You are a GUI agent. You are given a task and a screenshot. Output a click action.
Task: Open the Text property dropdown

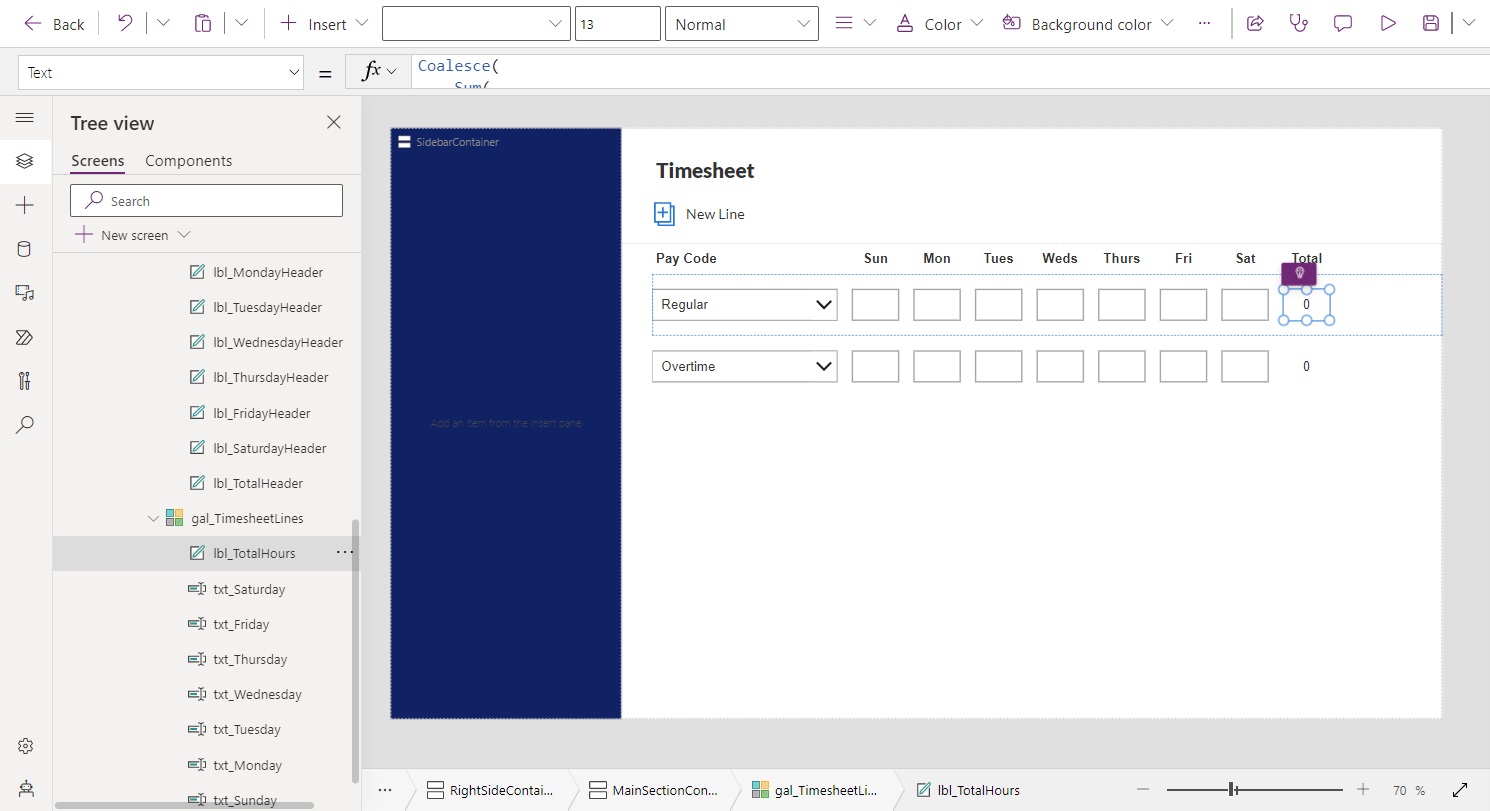(x=160, y=73)
